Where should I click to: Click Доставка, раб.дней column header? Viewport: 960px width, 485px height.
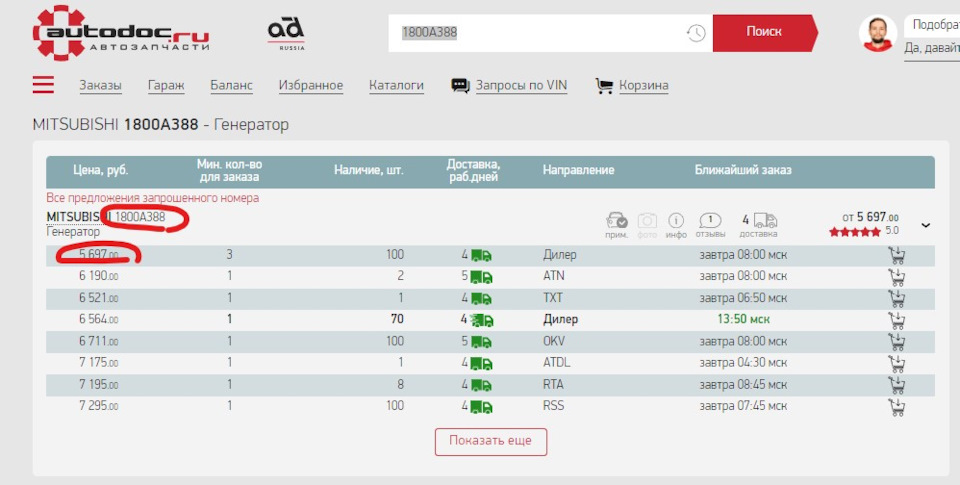point(473,171)
